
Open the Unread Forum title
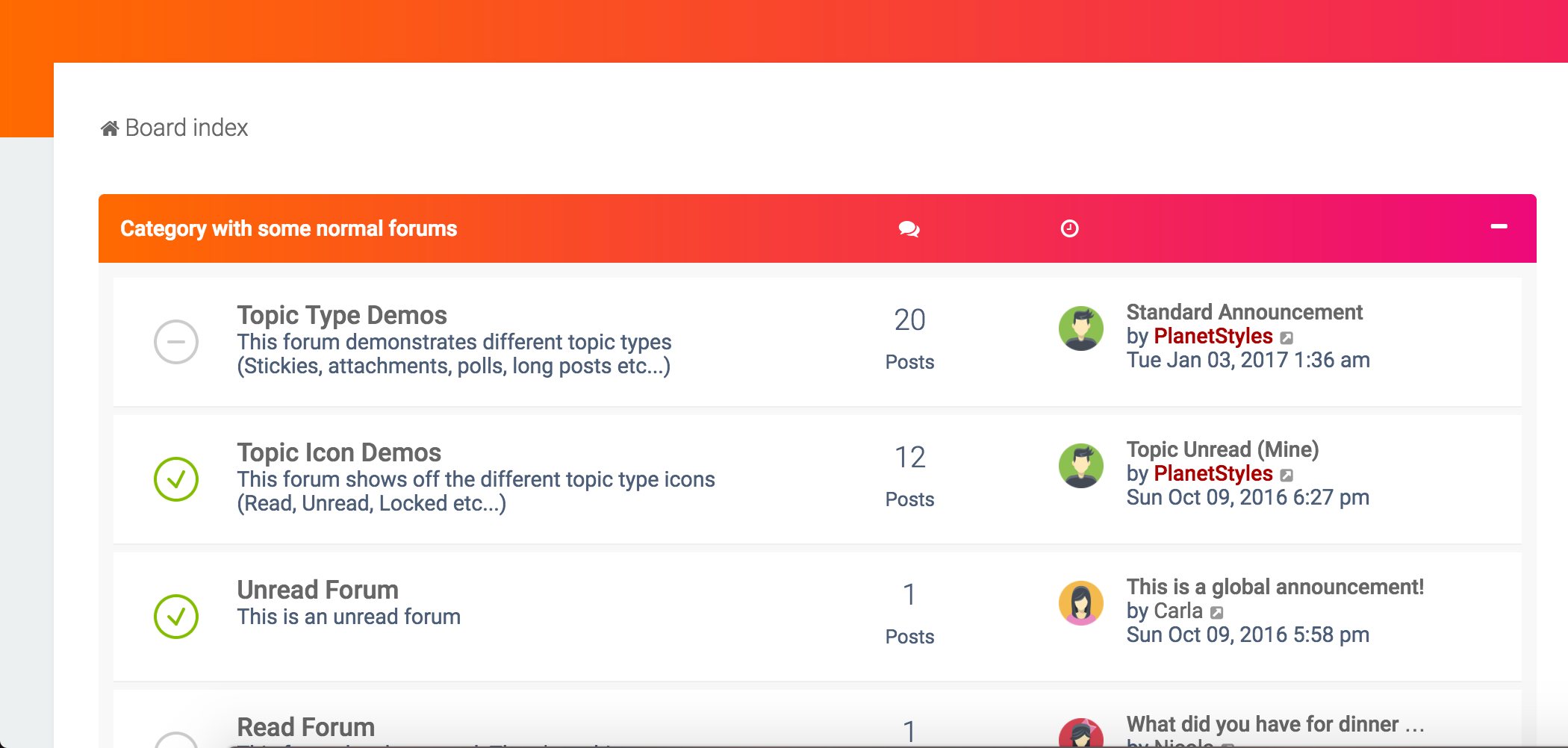tap(317, 590)
